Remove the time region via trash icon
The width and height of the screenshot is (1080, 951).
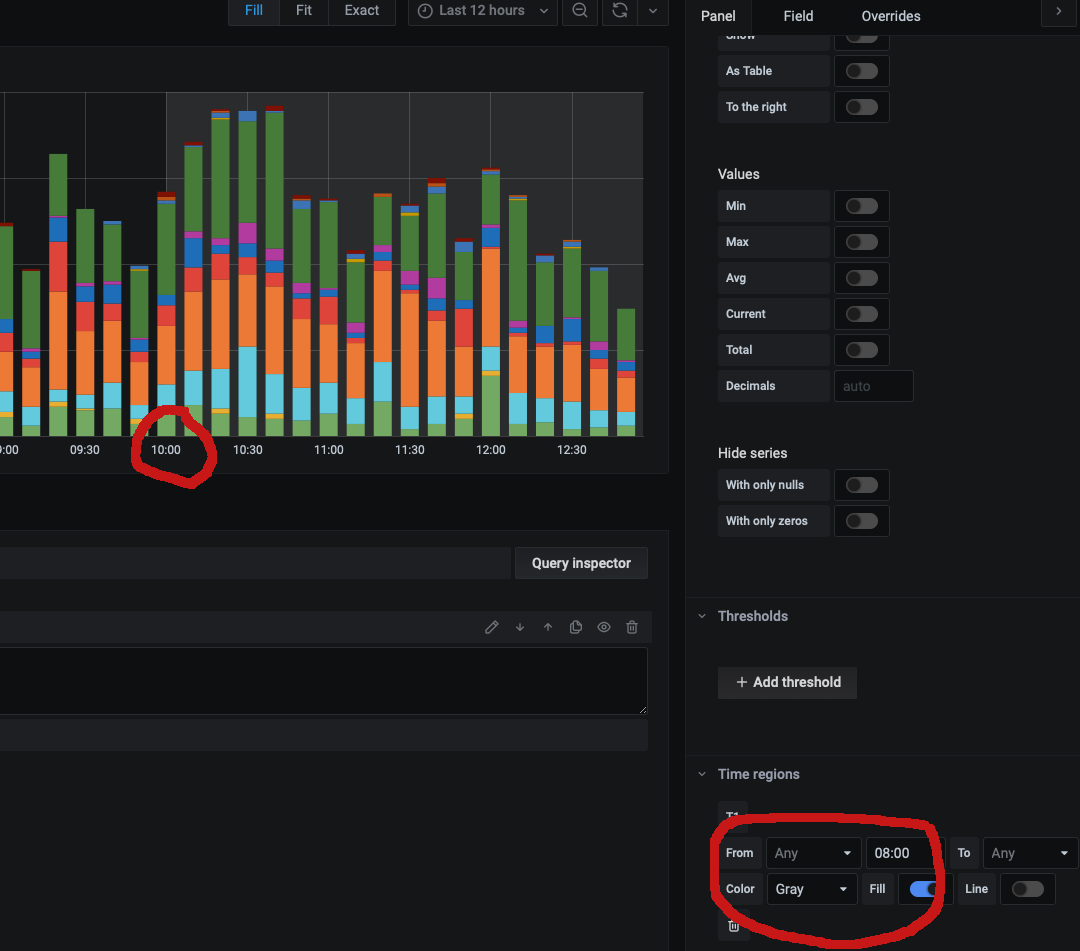[x=733, y=926]
